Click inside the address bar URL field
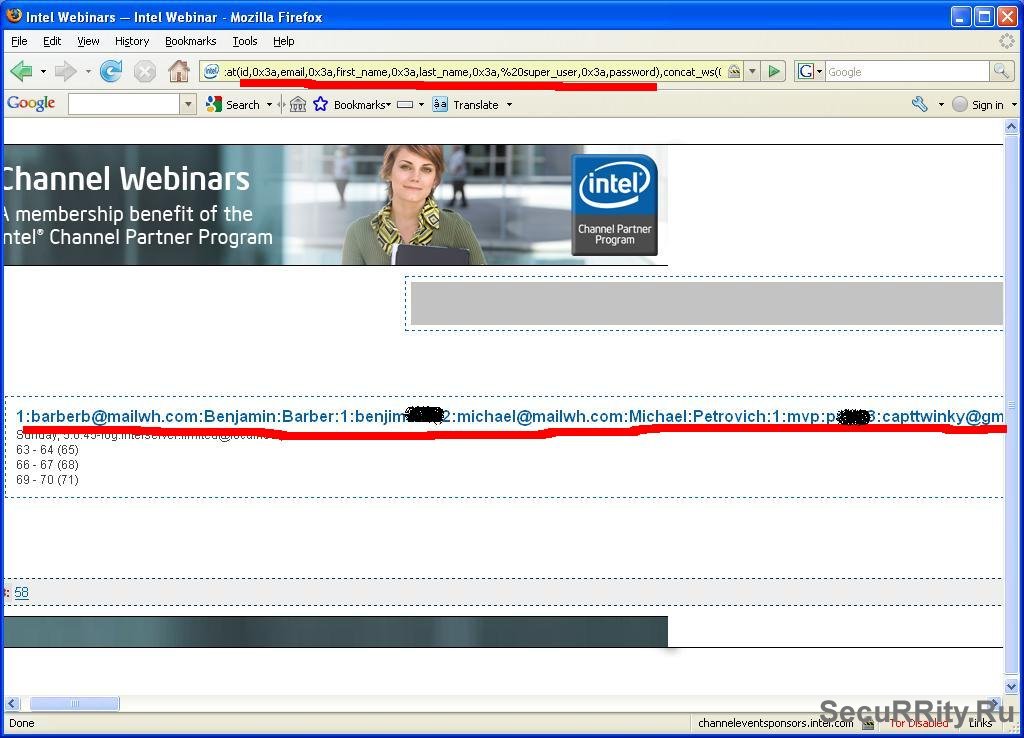Image resolution: width=1024 pixels, height=738 pixels. (x=473, y=71)
